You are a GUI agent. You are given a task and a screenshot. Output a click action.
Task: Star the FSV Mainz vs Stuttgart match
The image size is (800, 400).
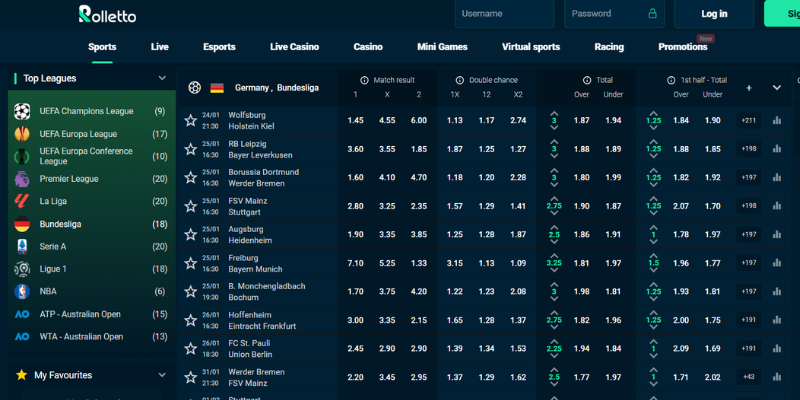tap(191, 206)
